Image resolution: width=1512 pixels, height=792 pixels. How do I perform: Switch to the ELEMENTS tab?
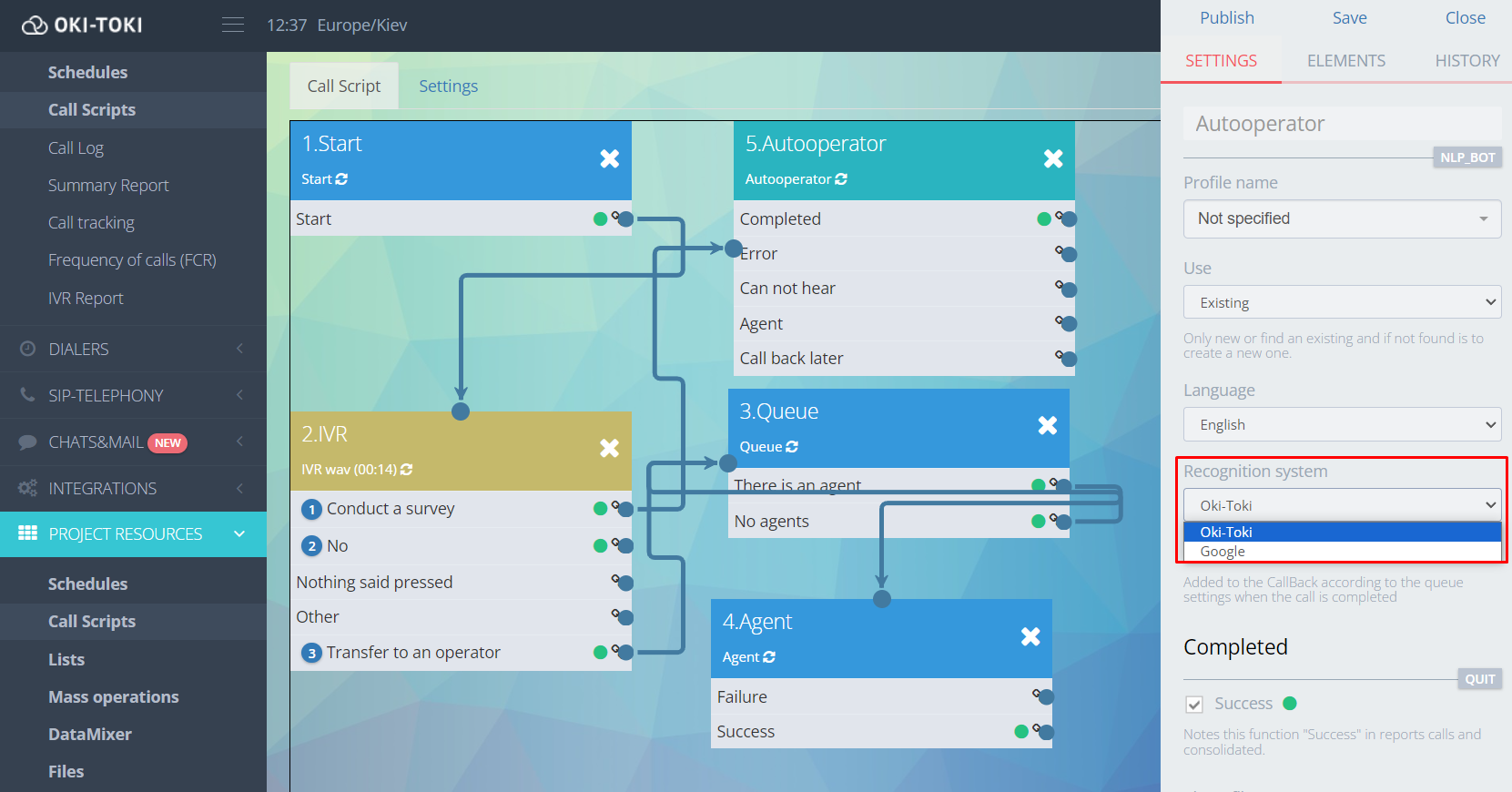coord(1345,61)
